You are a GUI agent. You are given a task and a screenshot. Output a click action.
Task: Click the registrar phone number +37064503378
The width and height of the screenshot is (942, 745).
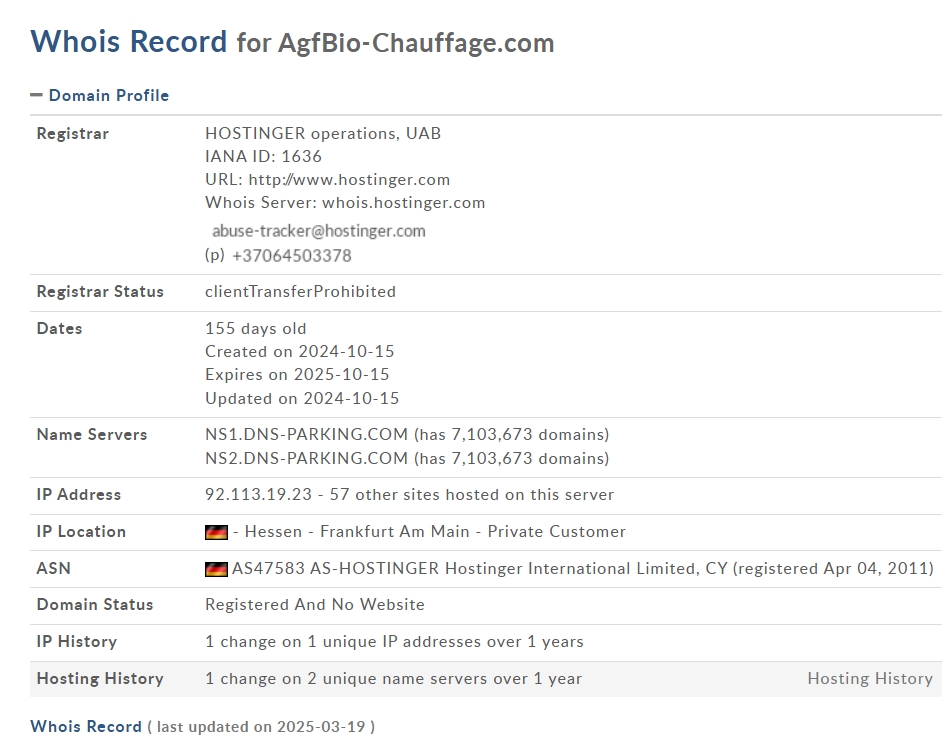pos(292,256)
